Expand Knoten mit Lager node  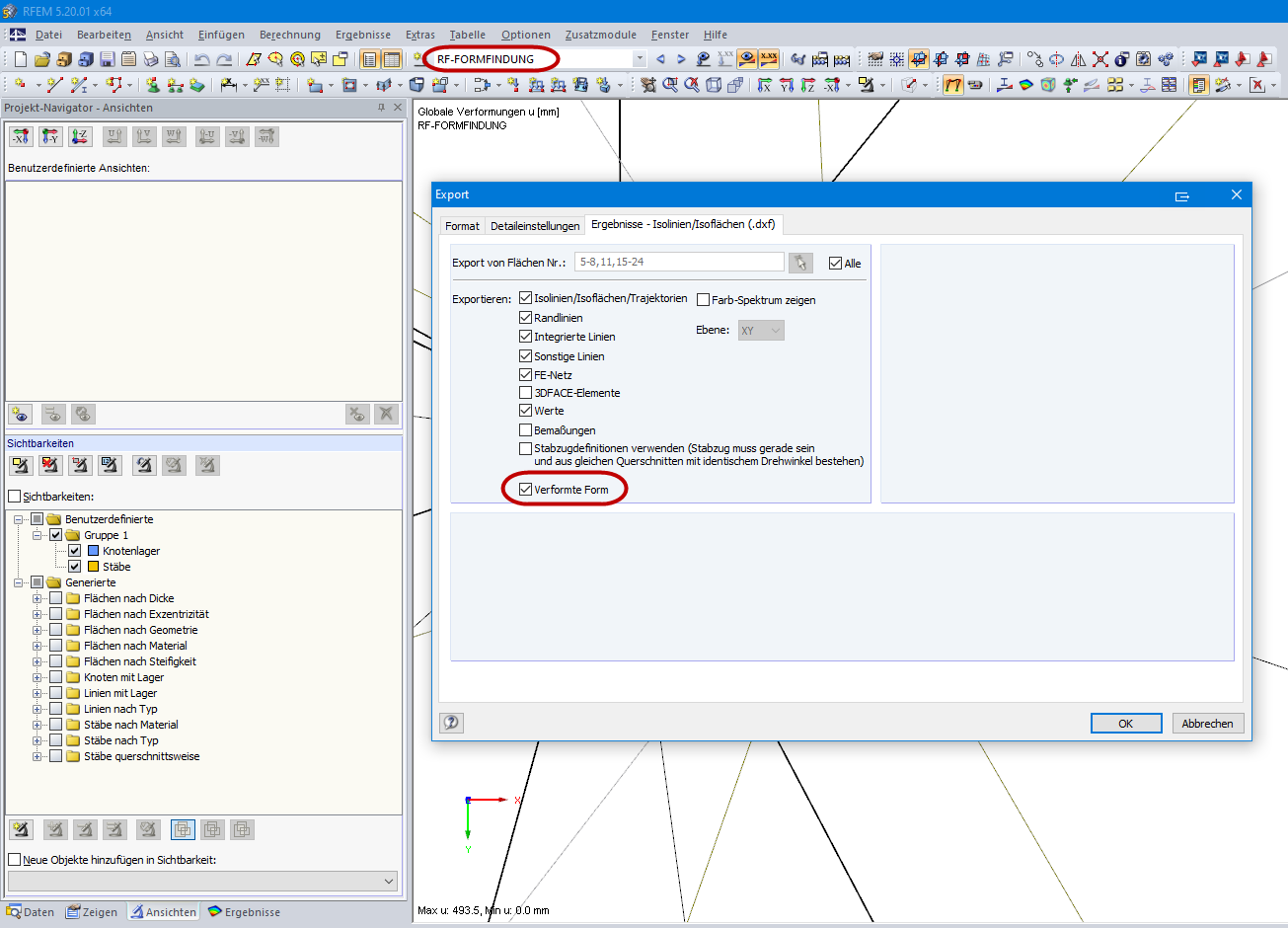pyautogui.click(x=38, y=677)
